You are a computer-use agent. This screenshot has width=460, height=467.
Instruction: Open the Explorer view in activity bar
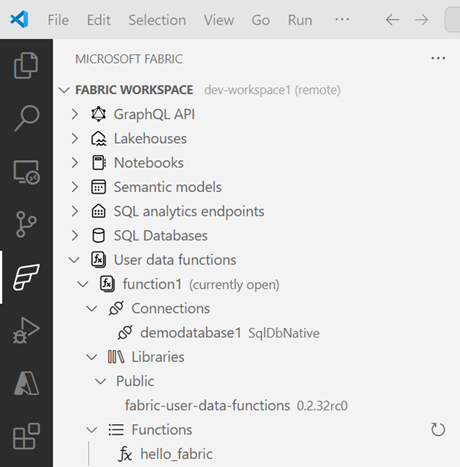[26, 65]
